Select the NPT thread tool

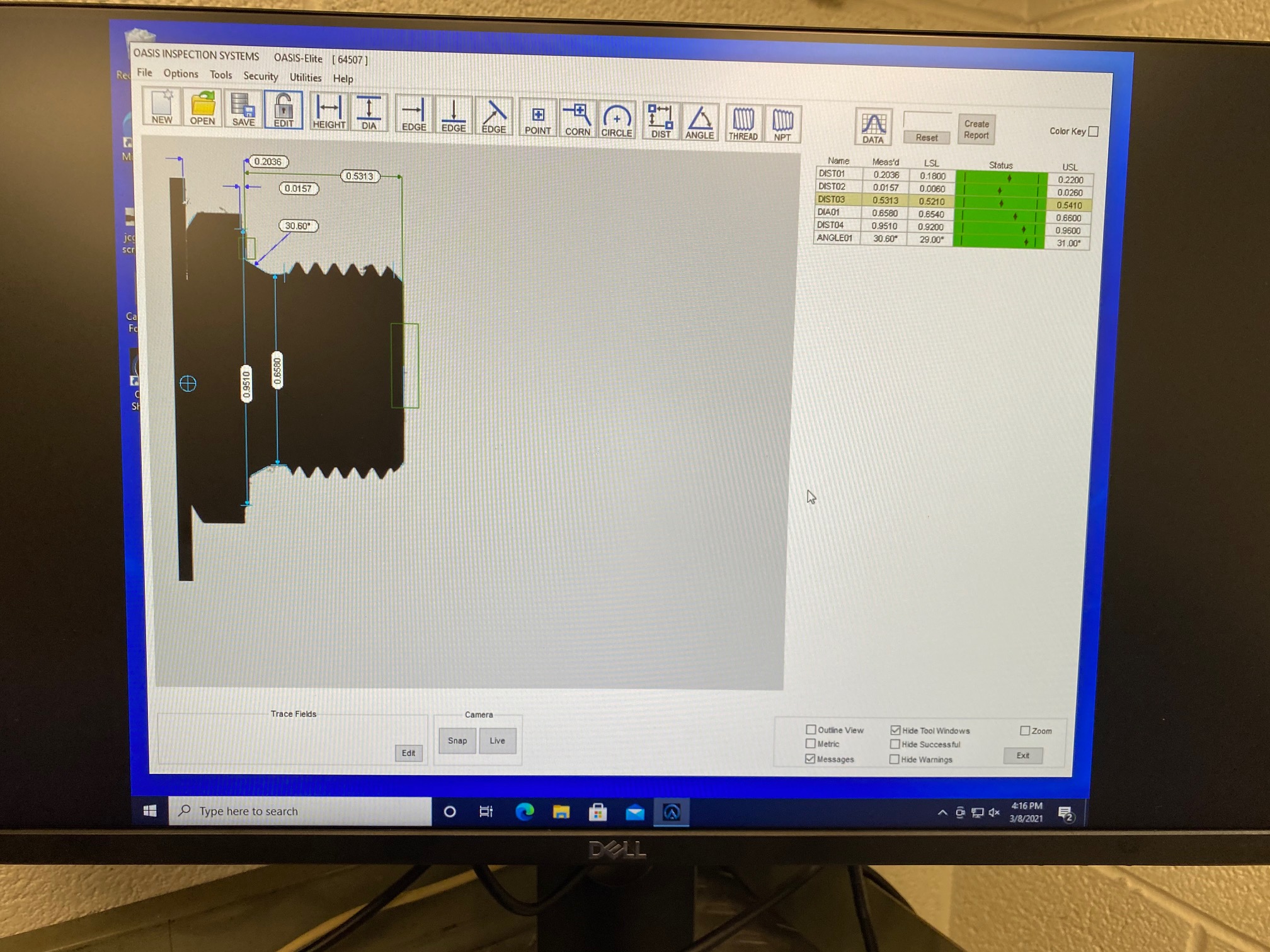[x=782, y=124]
